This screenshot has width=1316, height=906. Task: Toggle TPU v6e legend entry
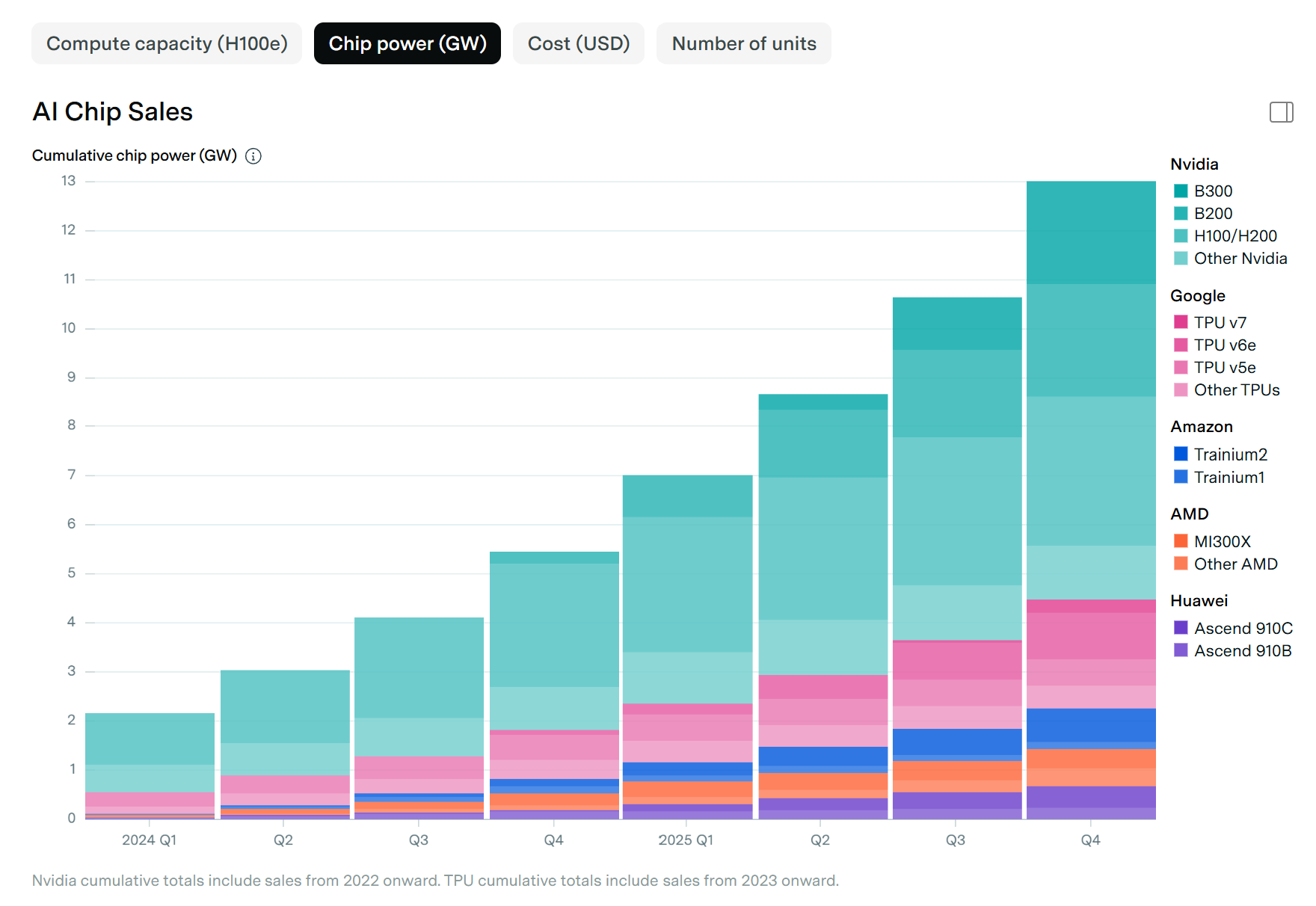pos(1224,345)
